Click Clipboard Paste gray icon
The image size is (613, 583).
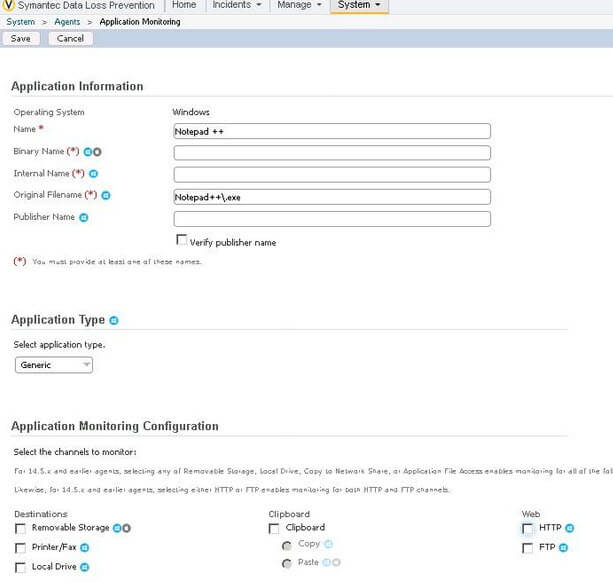336,562
